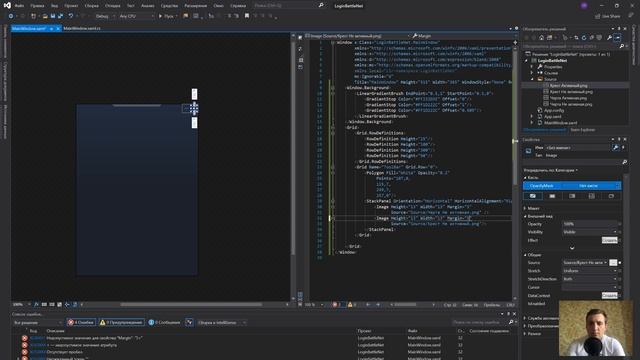
Task: Open the Отладка menu
Action: (112, 6)
